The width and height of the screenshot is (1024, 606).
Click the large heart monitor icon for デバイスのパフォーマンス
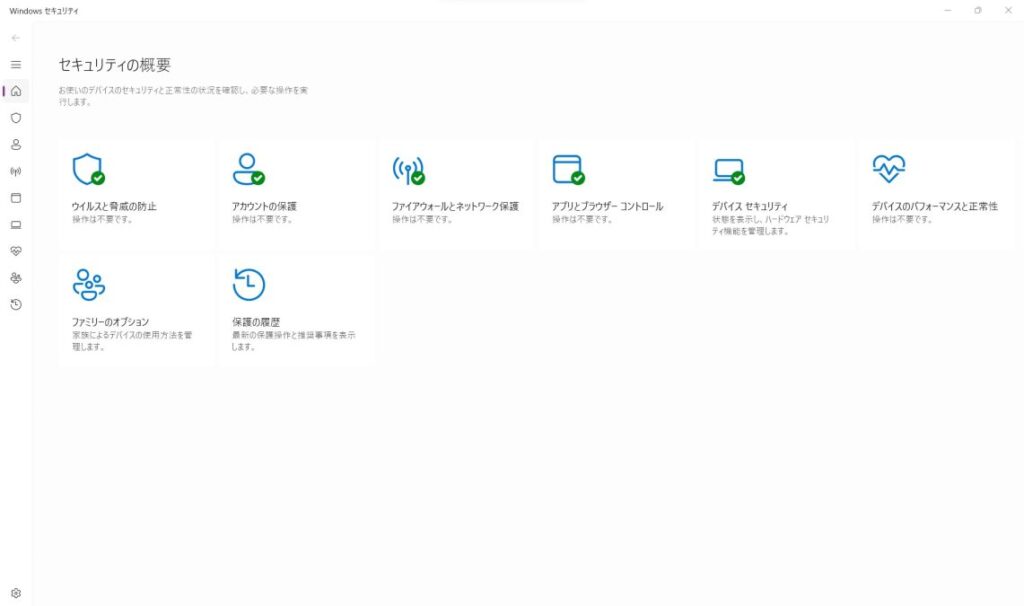[x=889, y=168]
